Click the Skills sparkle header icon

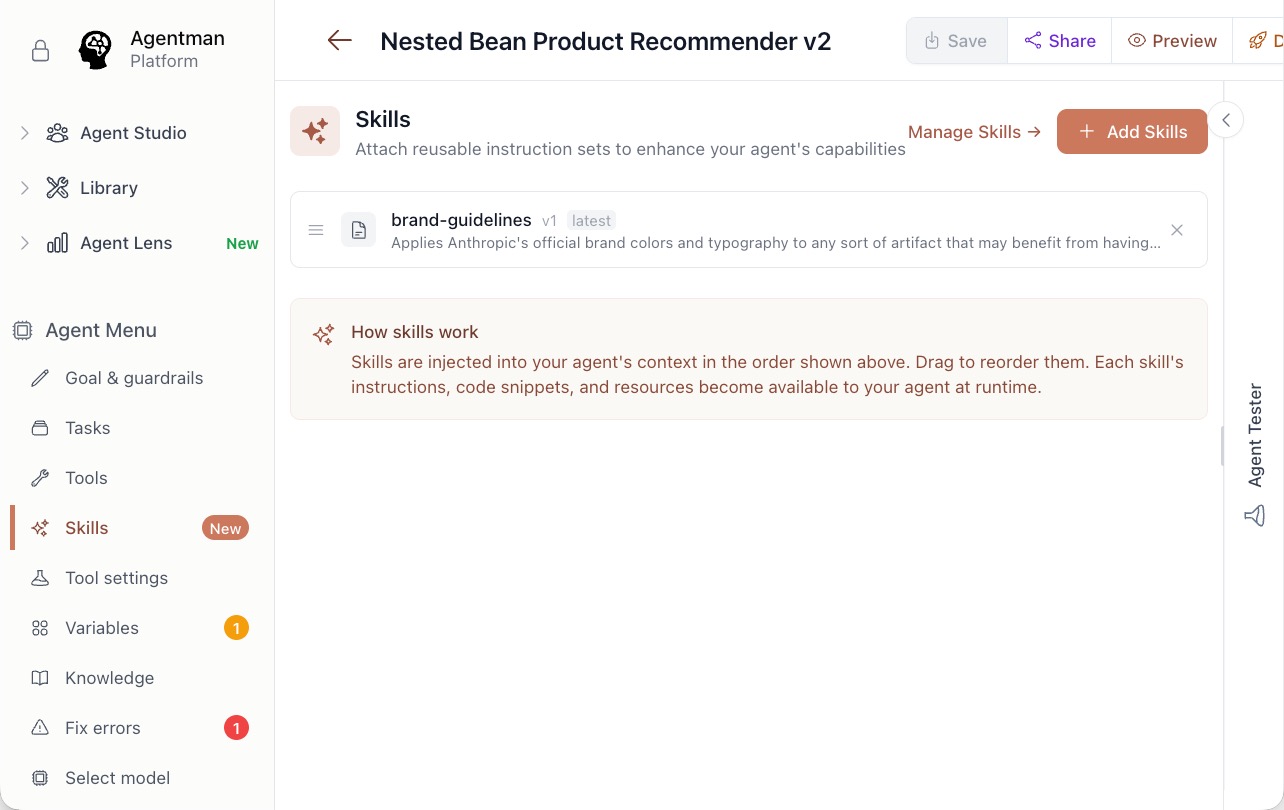point(315,131)
